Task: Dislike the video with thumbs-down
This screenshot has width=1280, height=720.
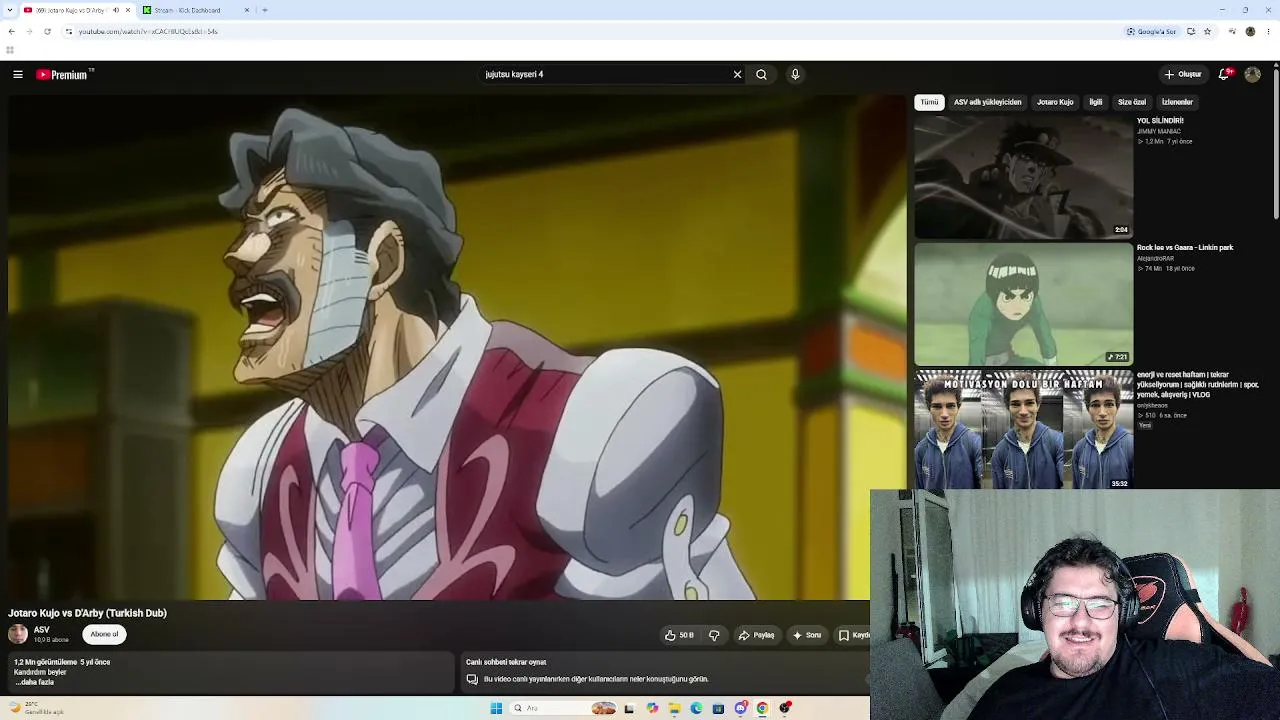Action: (714, 635)
